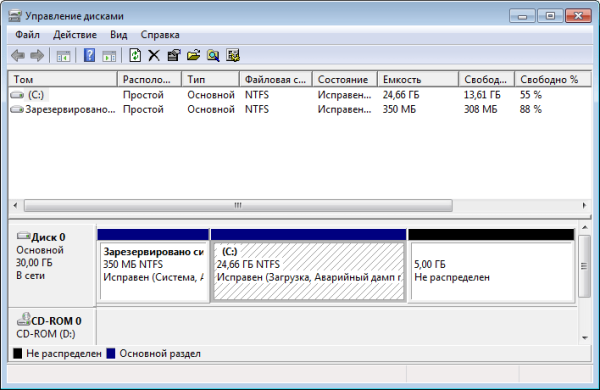Viewport: 600px width, 390px height.
Task: Click the open folder toolbar icon
Action: coord(194,55)
